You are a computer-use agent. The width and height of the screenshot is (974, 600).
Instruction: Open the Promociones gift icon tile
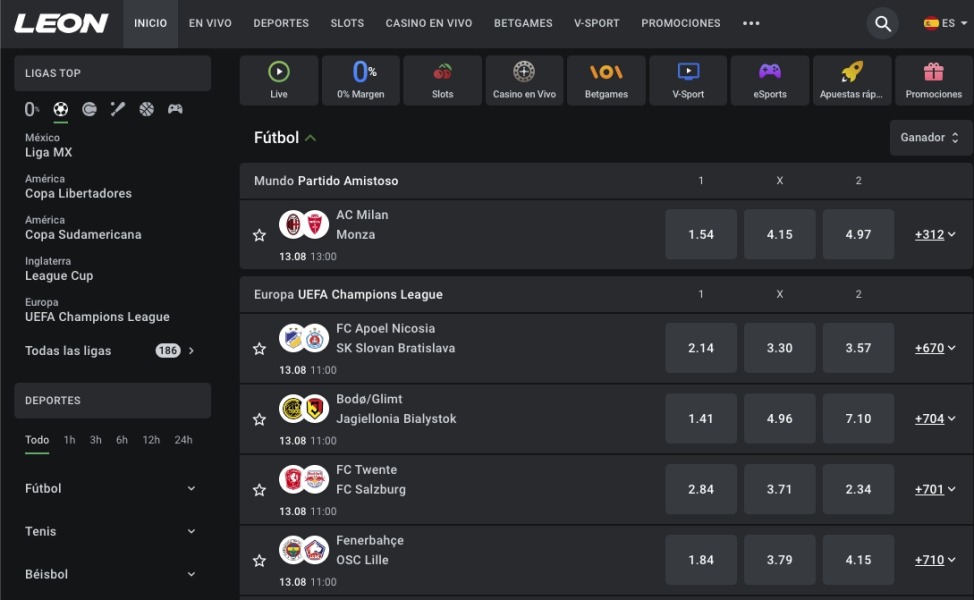tap(934, 80)
